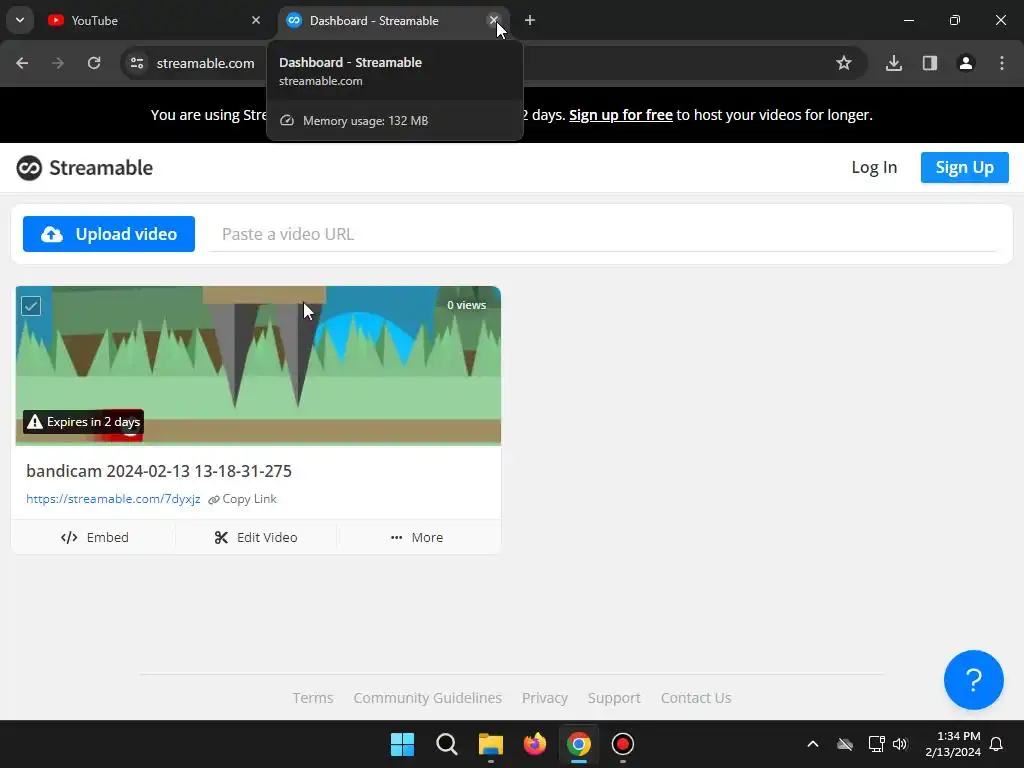Open the Privacy footer link
Viewport: 1024px width, 768px height.
click(x=545, y=697)
